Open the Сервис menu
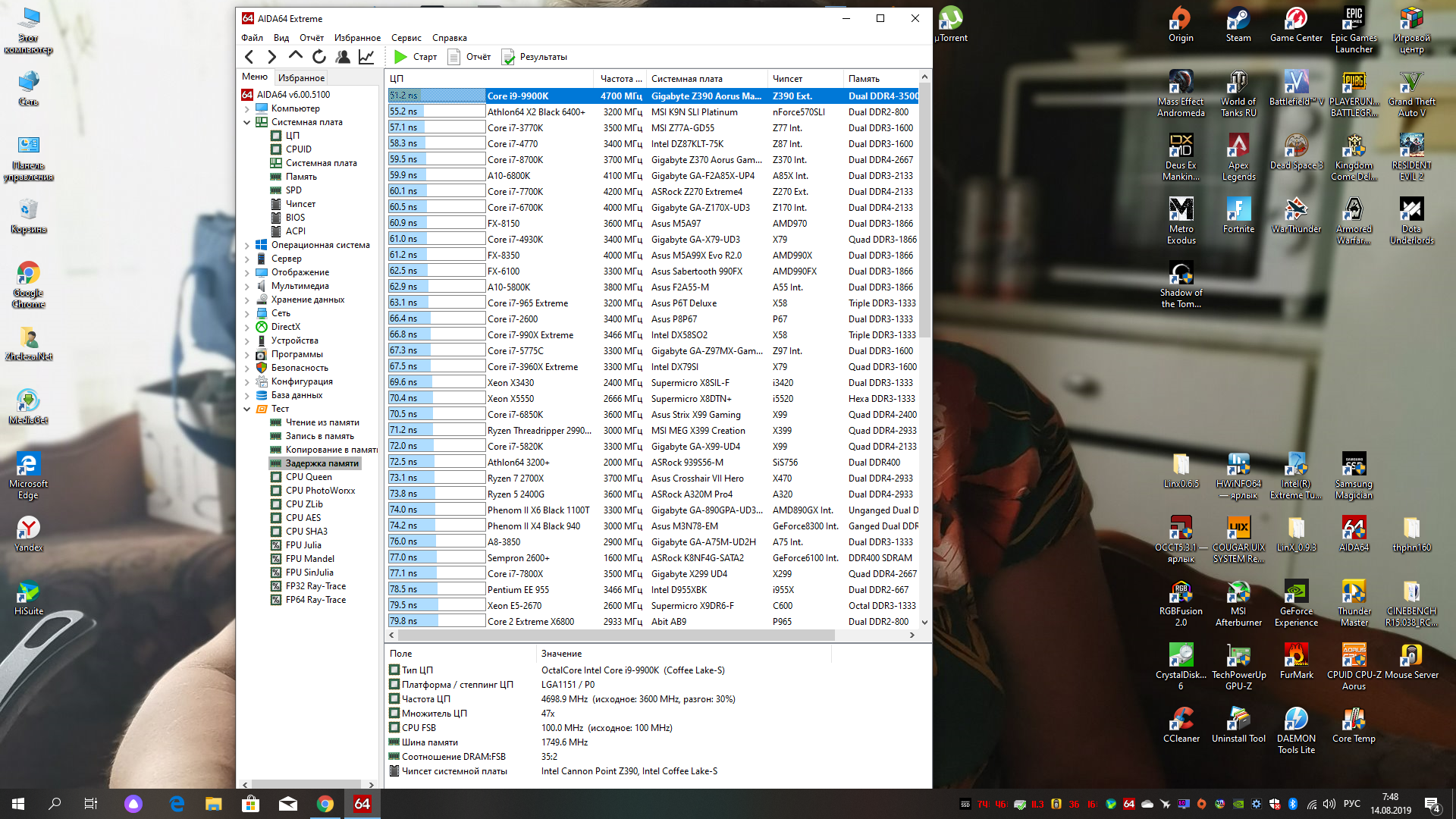Viewport: 1456px width, 819px height. [406, 38]
